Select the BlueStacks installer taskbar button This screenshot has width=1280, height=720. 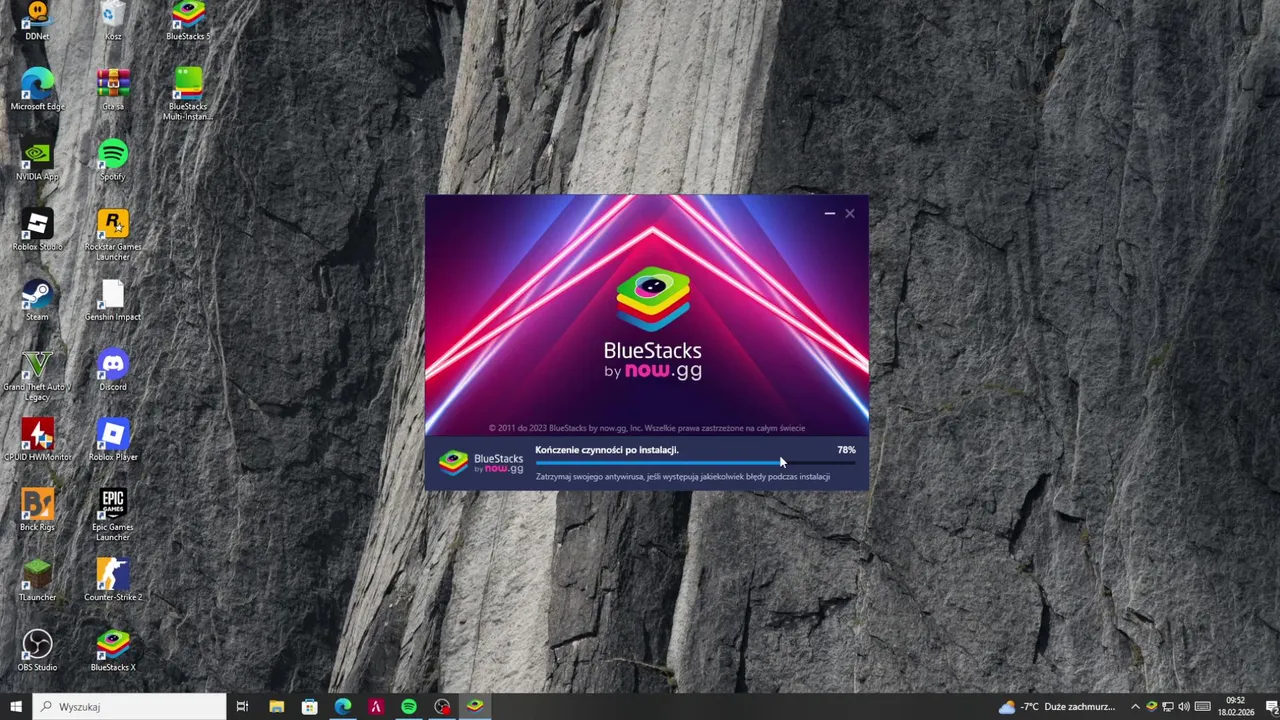tap(475, 707)
